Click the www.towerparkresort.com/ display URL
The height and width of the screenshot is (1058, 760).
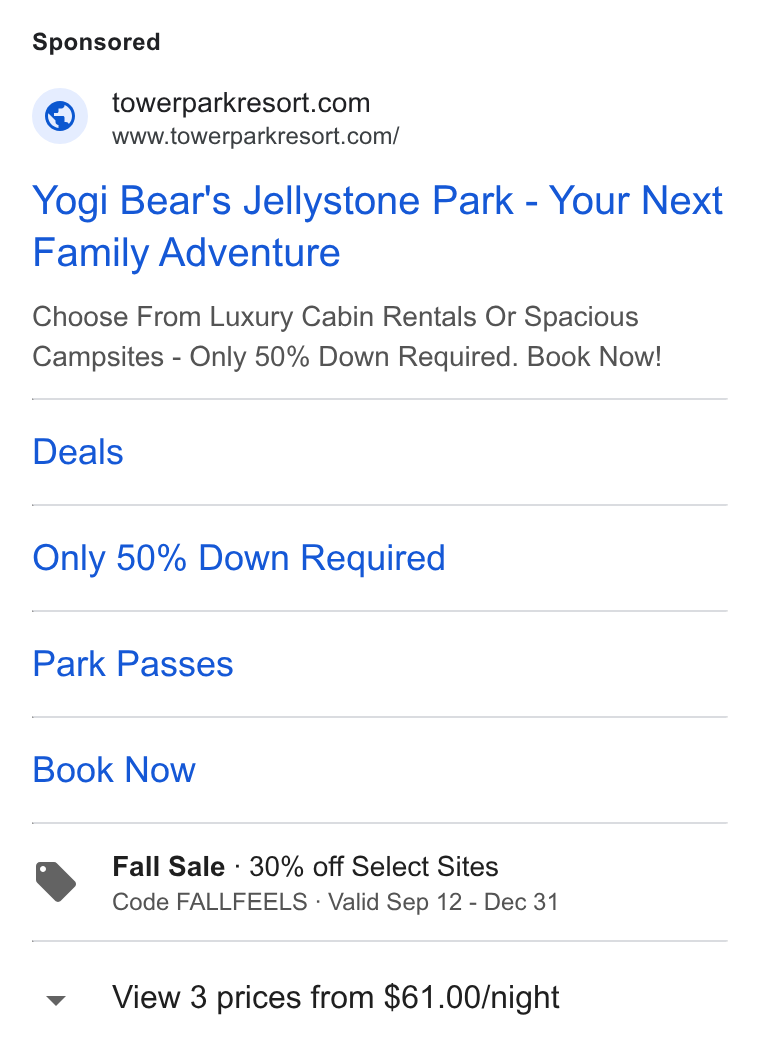[x=256, y=136]
